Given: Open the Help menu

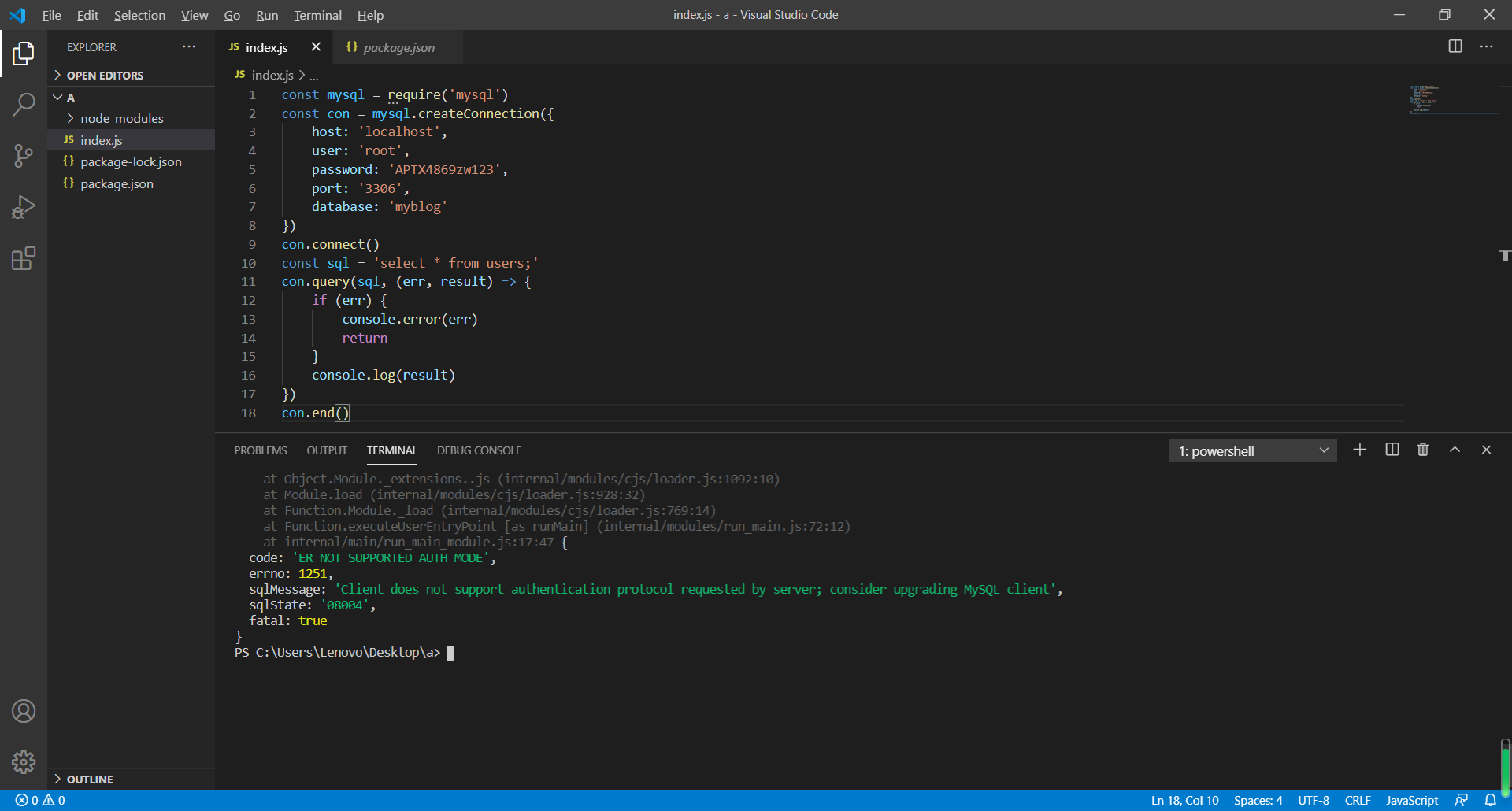Looking at the screenshot, I should pyautogui.click(x=370, y=15).
